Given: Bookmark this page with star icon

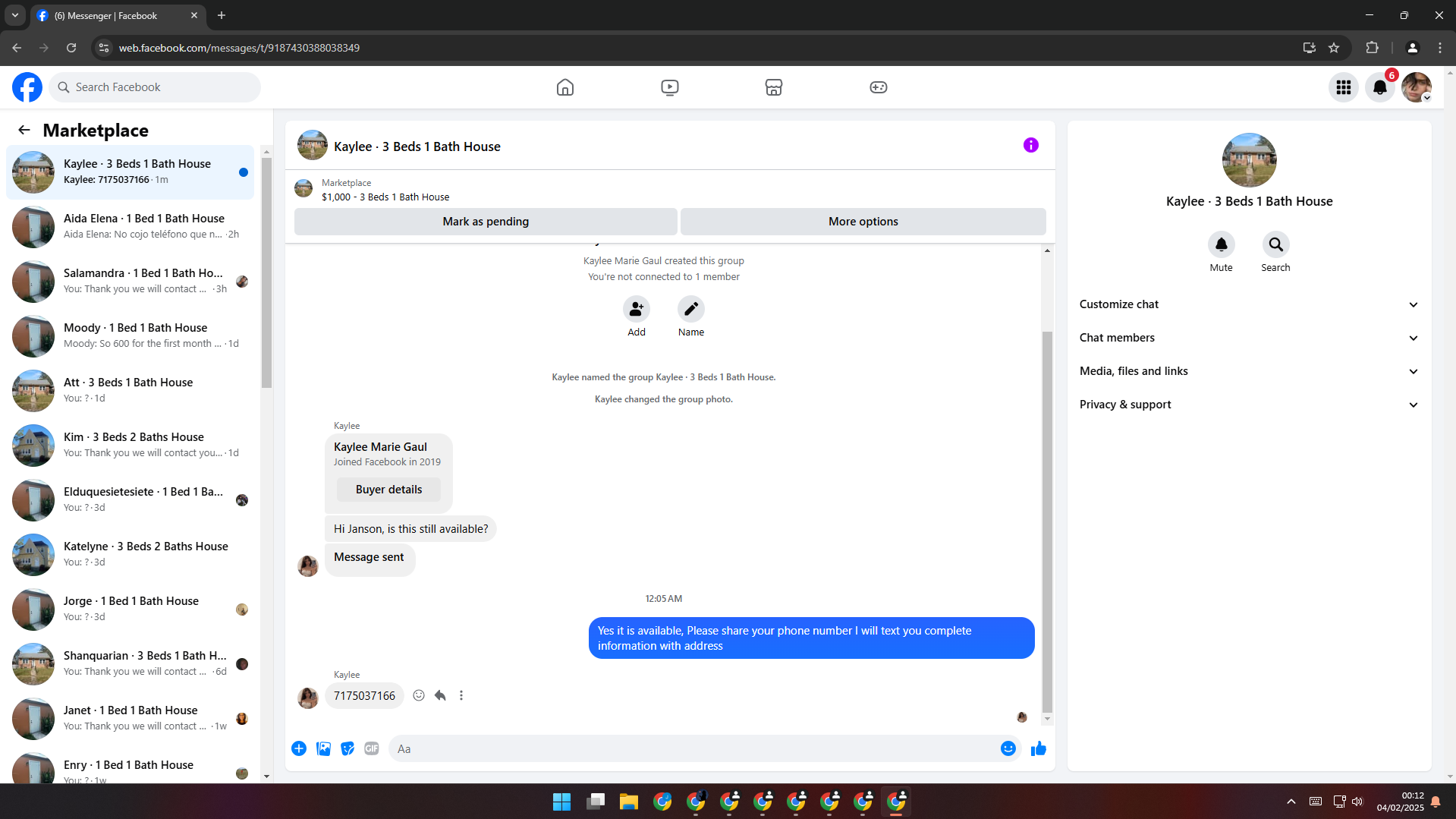Looking at the screenshot, I should click(1334, 48).
